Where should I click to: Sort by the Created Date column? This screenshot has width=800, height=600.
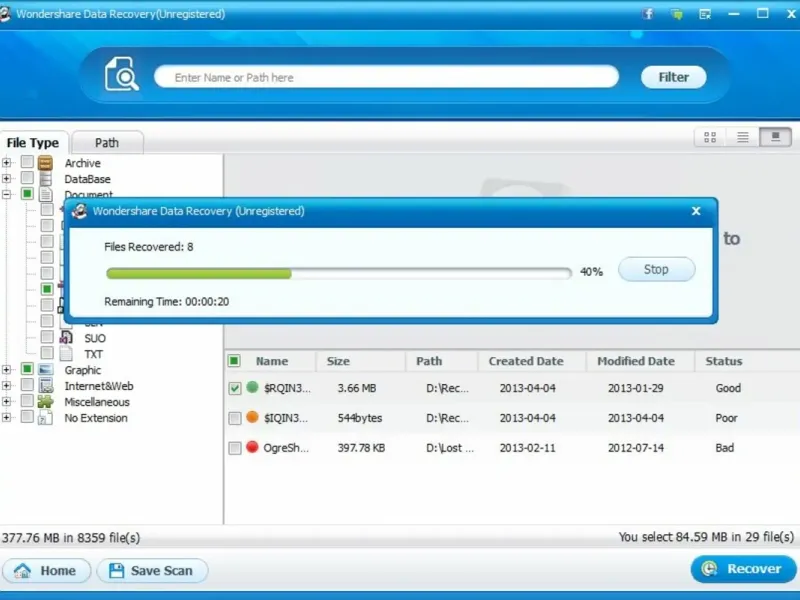[x=526, y=361]
